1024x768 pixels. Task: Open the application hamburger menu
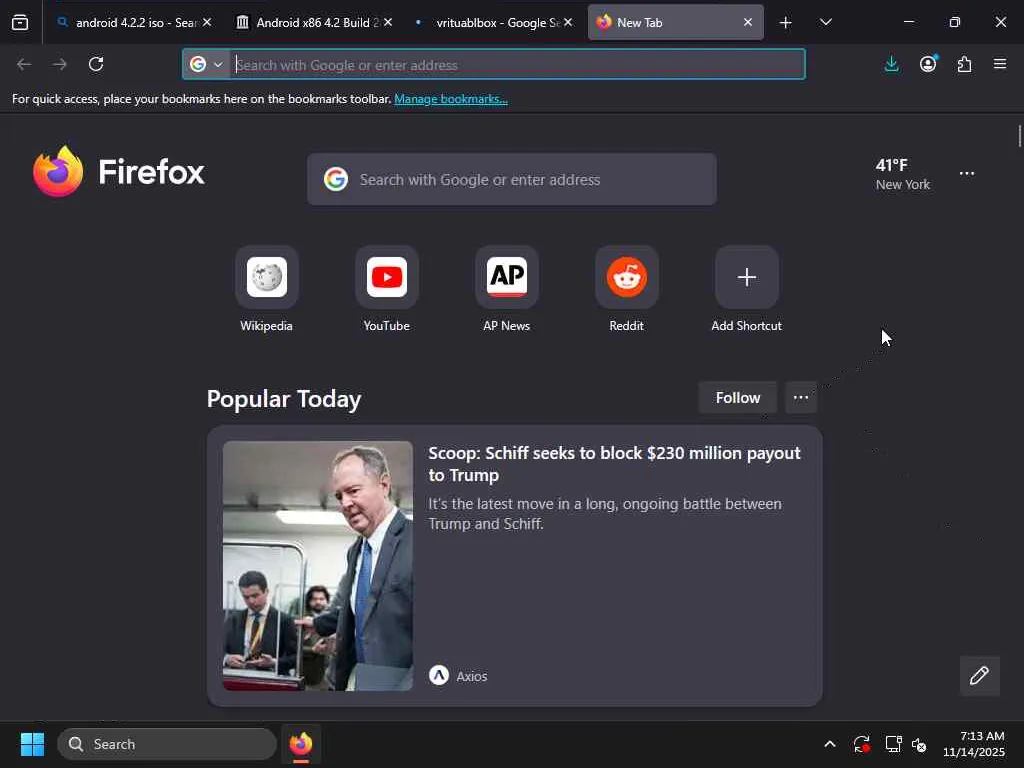(1000, 64)
